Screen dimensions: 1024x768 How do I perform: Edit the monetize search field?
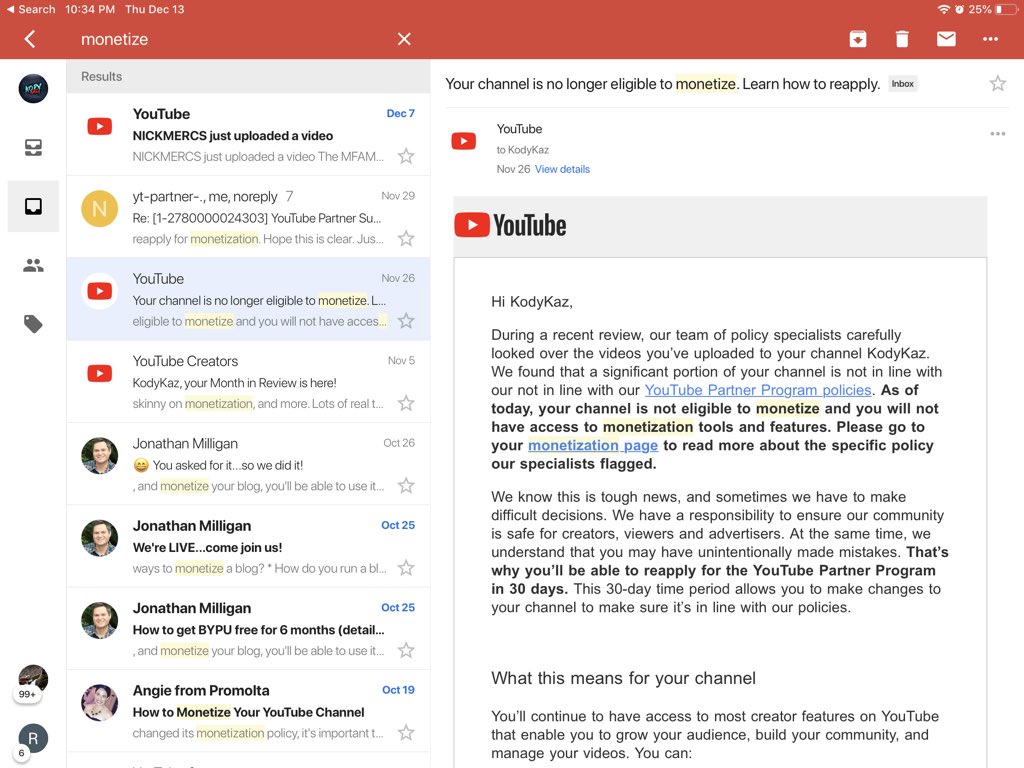229,39
